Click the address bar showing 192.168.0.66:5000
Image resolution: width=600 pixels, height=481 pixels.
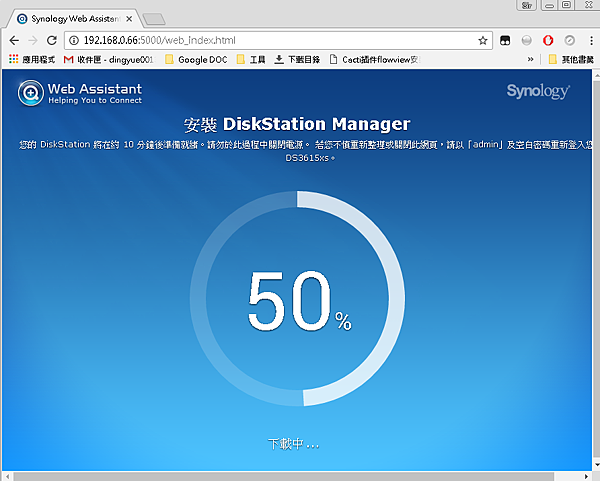tap(278, 40)
